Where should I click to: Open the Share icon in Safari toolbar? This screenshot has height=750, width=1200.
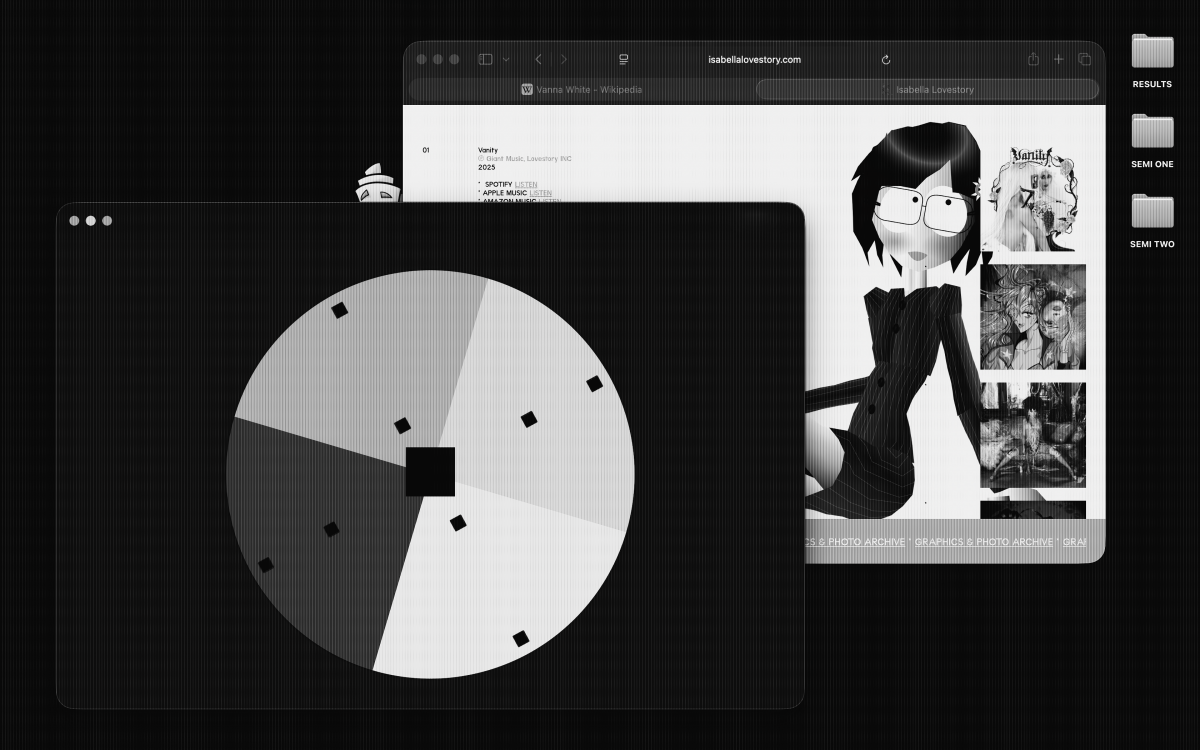(1033, 60)
